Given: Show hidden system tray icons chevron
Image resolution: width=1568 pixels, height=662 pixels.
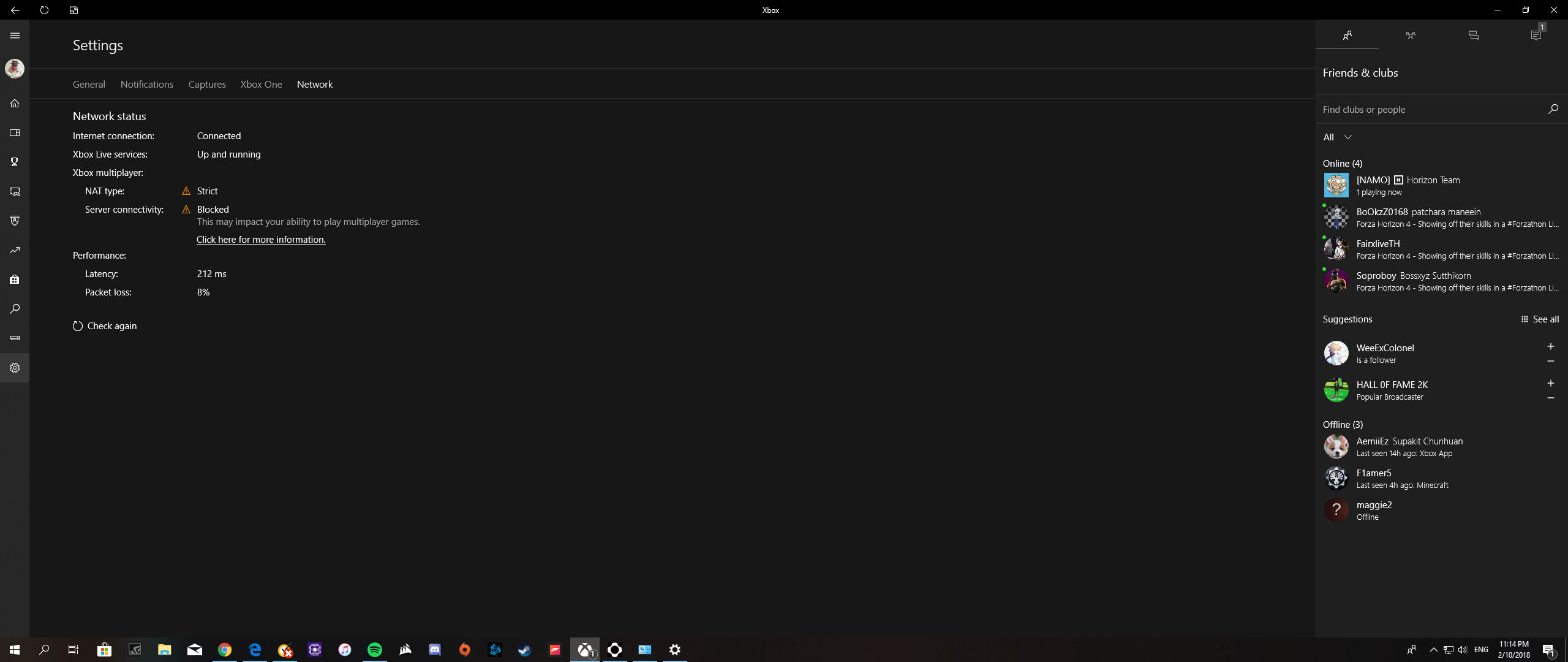Looking at the screenshot, I should 1433,650.
